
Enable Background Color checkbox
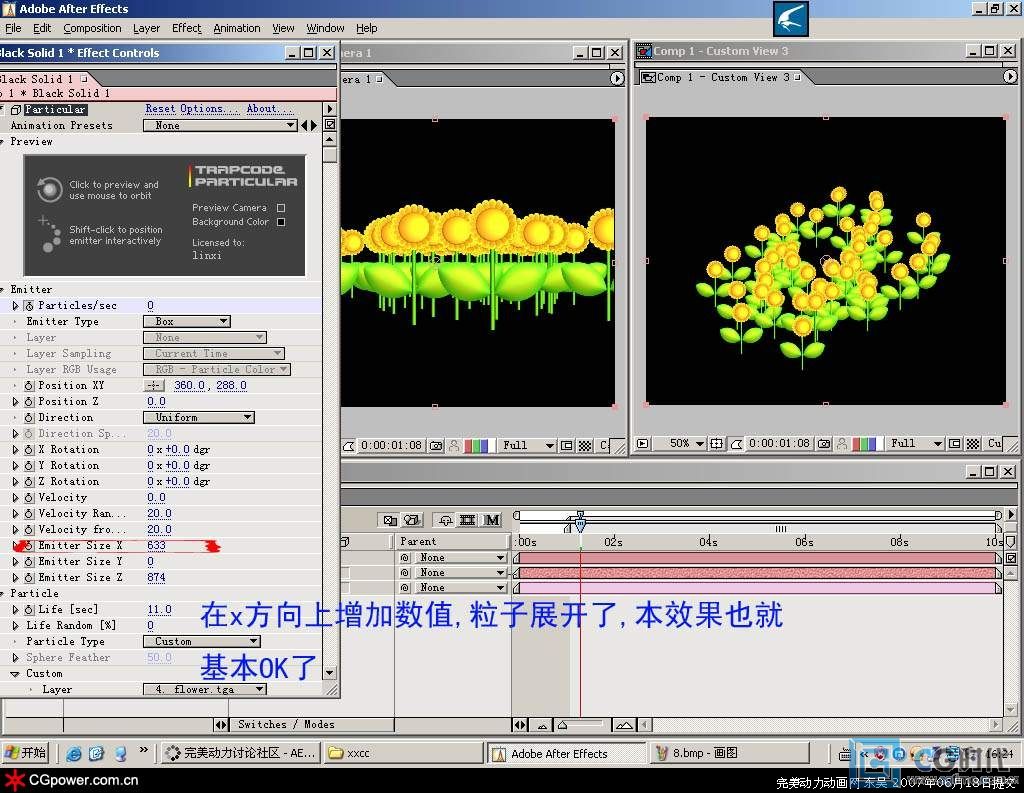281,222
